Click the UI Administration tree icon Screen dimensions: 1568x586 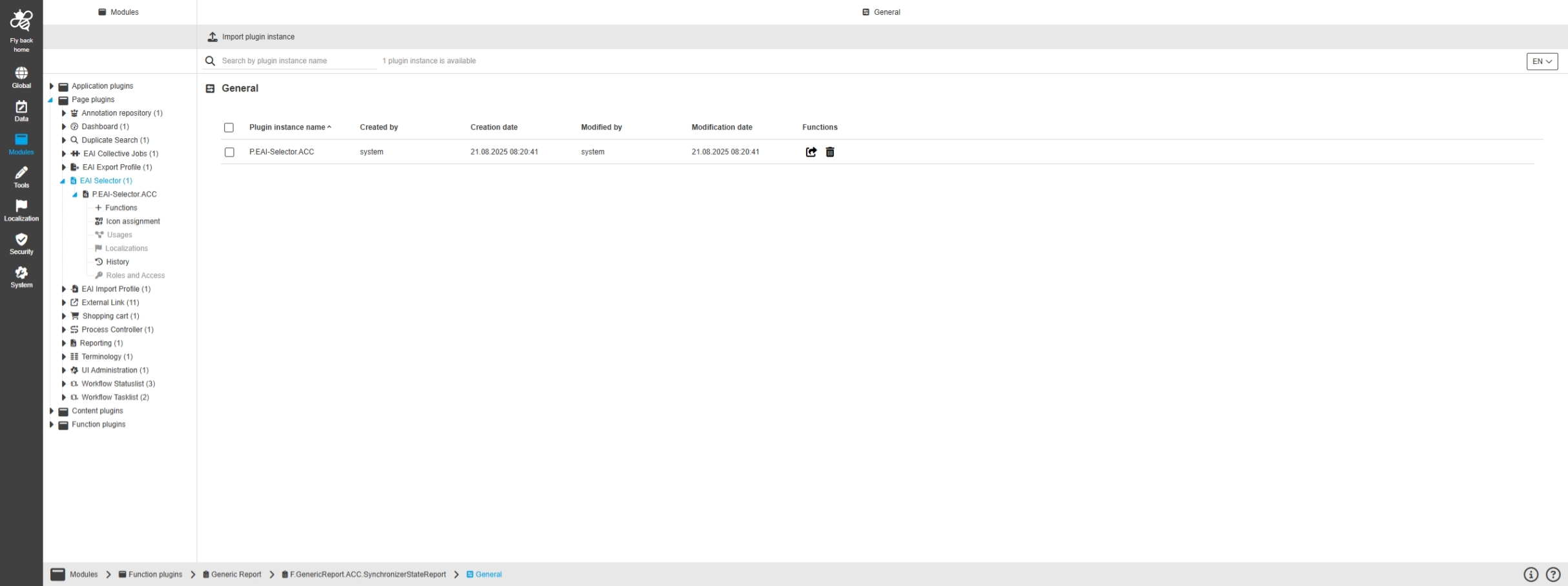click(x=74, y=370)
